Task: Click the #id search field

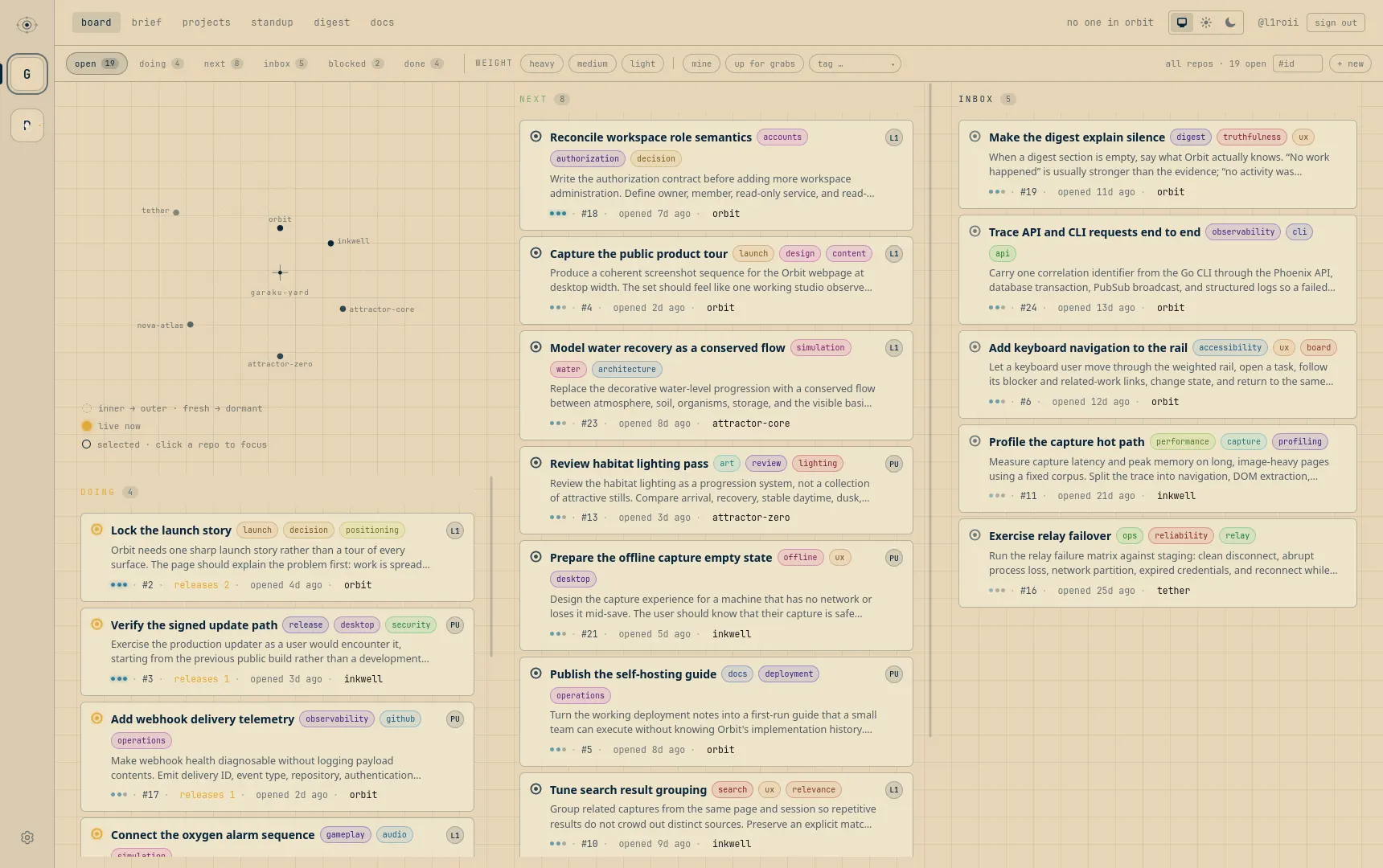Action: tap(1298, 63)
